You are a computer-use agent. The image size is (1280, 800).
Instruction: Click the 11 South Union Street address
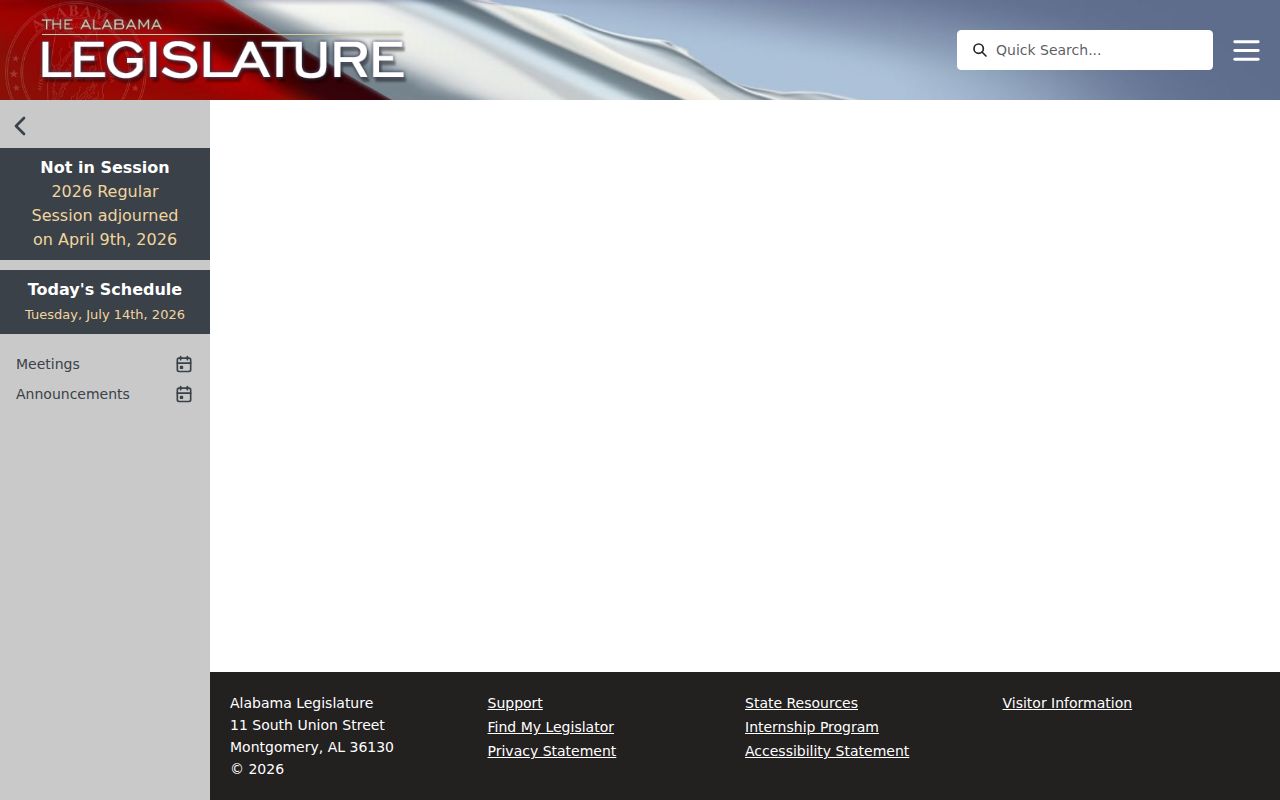(307, 725)
